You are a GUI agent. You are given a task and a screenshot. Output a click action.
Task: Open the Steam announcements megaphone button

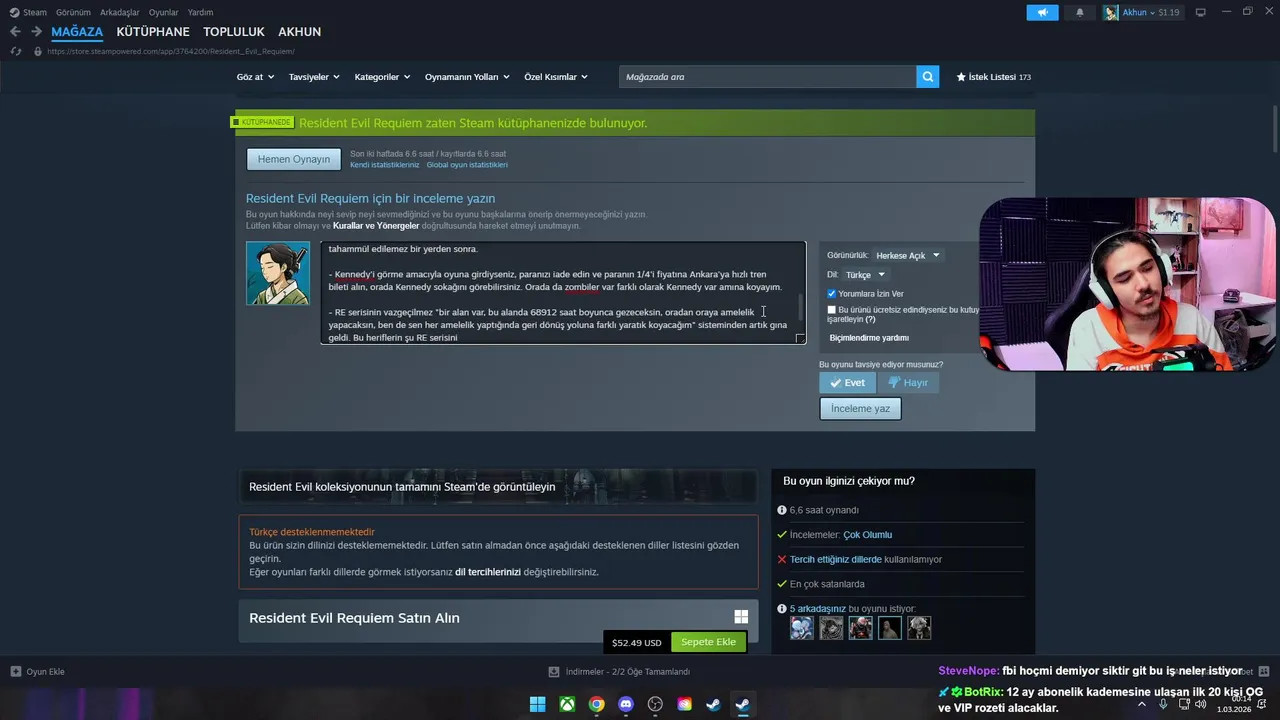tap(1042, 13)
